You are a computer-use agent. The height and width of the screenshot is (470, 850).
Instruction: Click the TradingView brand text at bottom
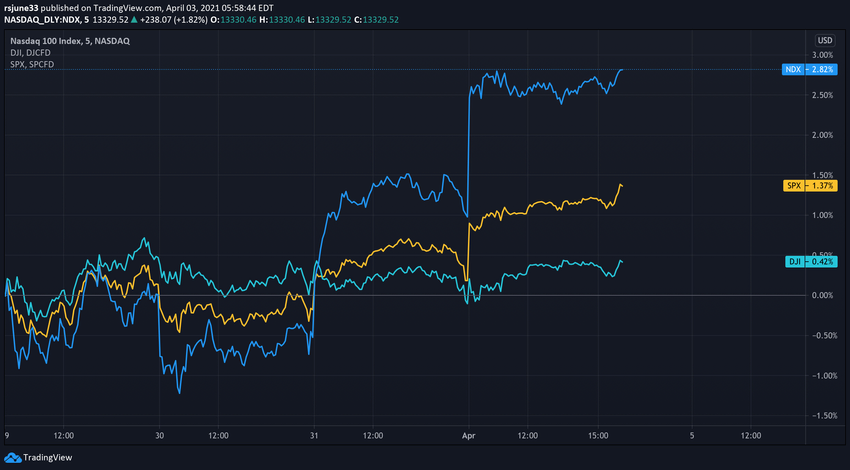pyautogui.click(x=48, y=458)
